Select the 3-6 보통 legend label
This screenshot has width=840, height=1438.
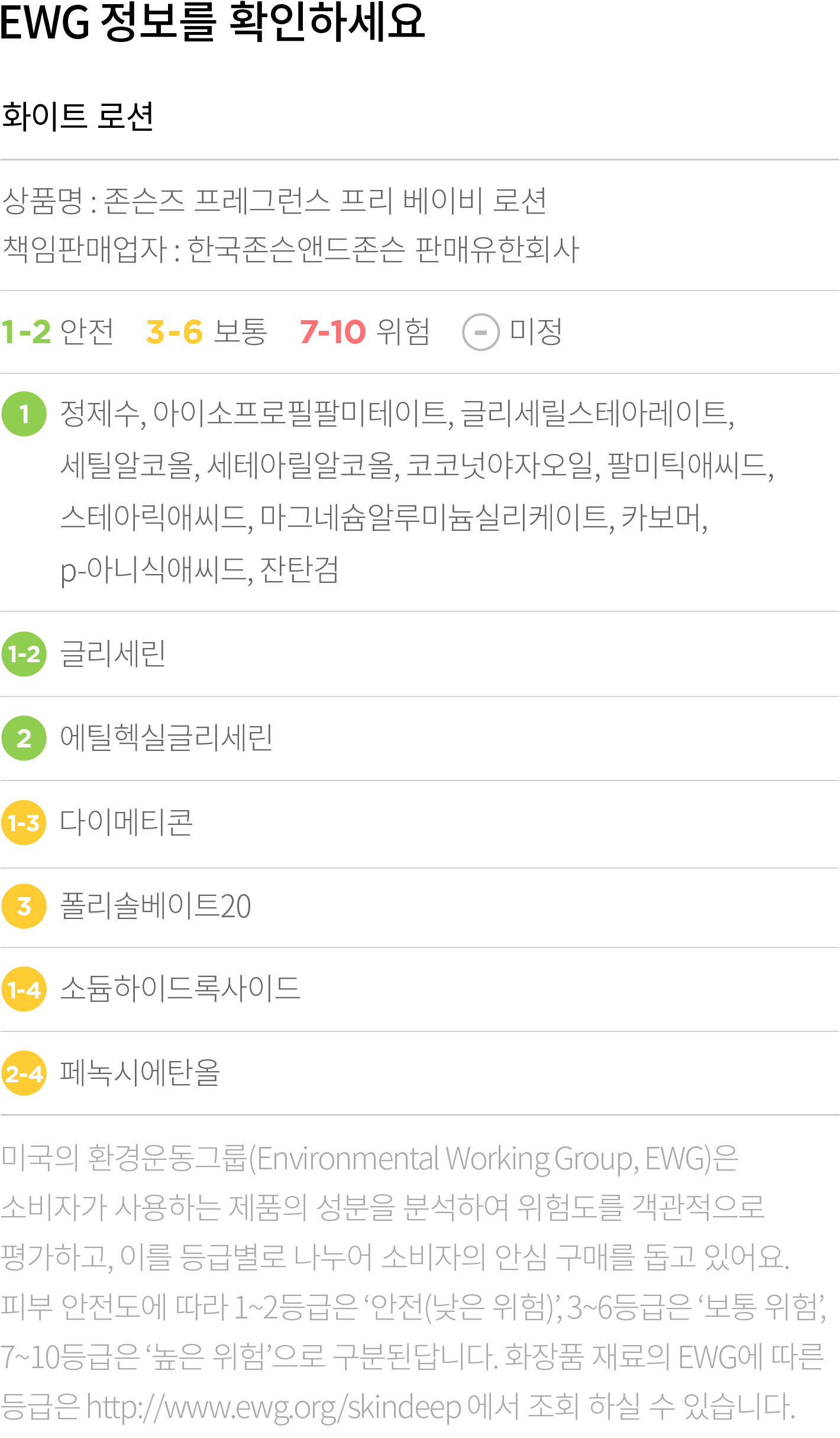click(x=207, y=331)
